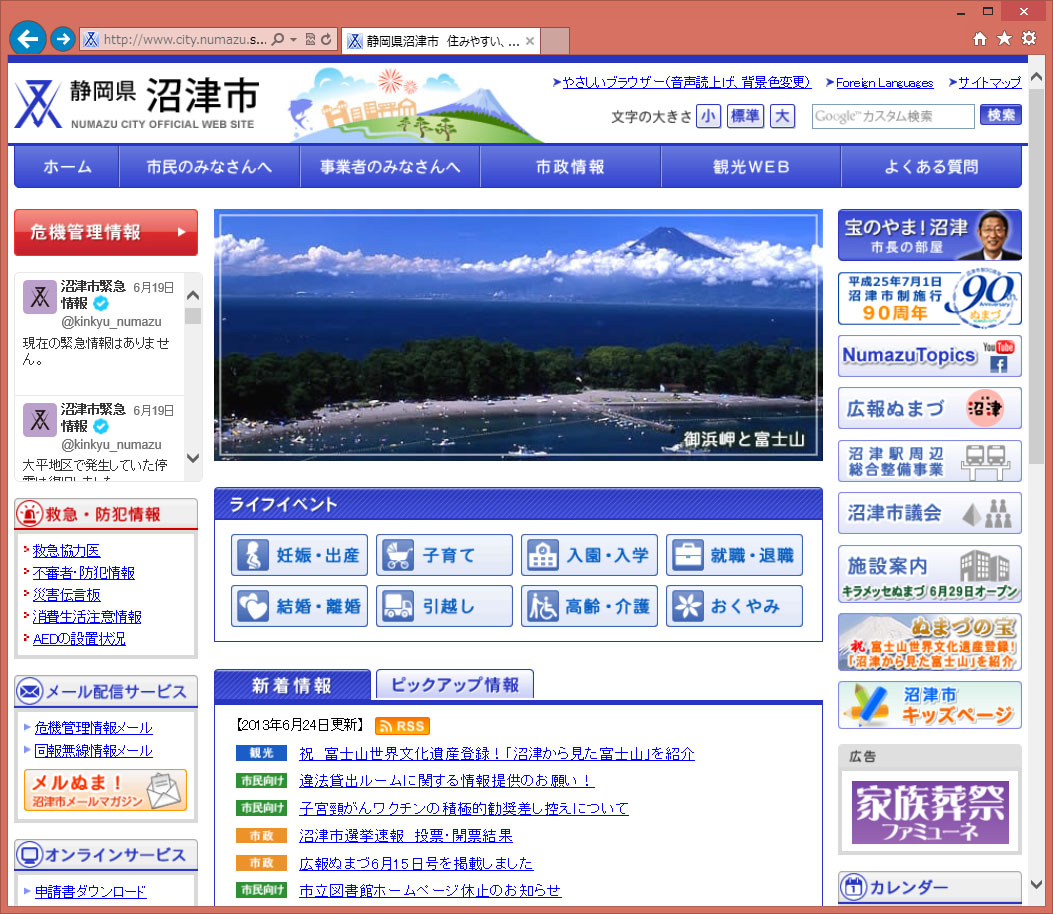Switch to the 新着情報 tab
Viewport: 1053px width, 914px height.
[x=292, y=685]
